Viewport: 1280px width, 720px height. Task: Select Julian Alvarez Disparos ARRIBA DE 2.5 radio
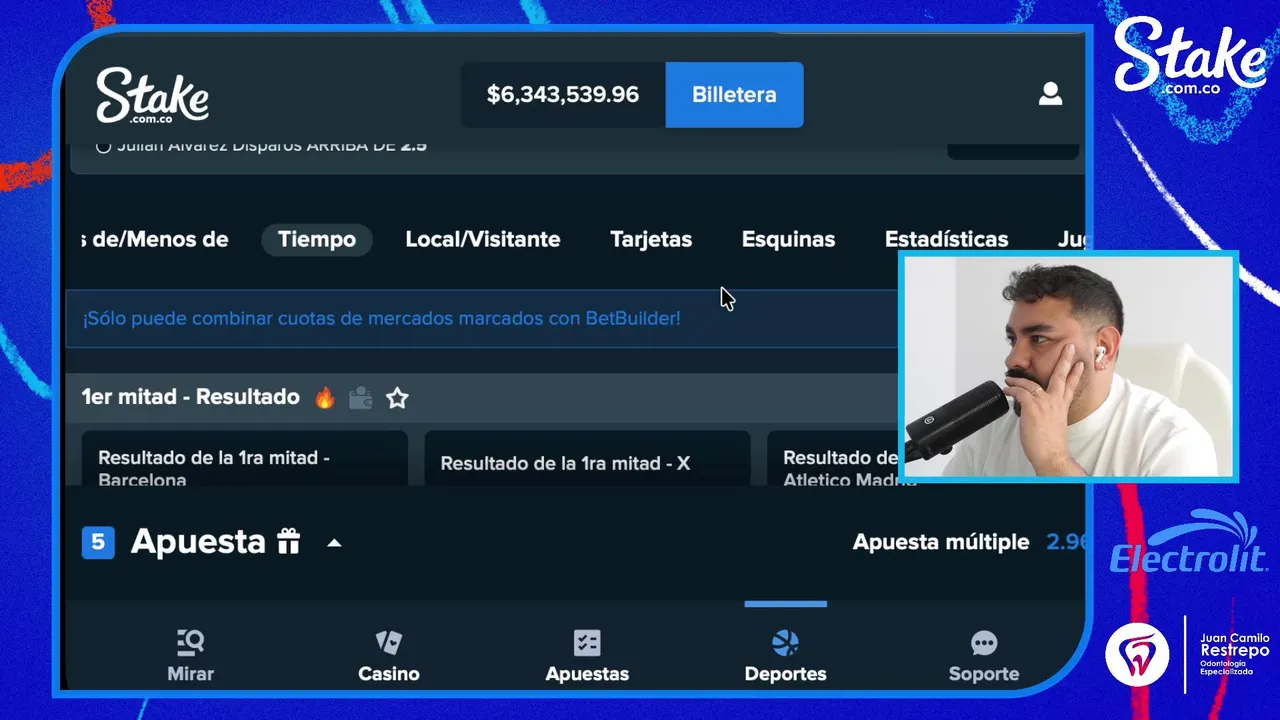103,146
